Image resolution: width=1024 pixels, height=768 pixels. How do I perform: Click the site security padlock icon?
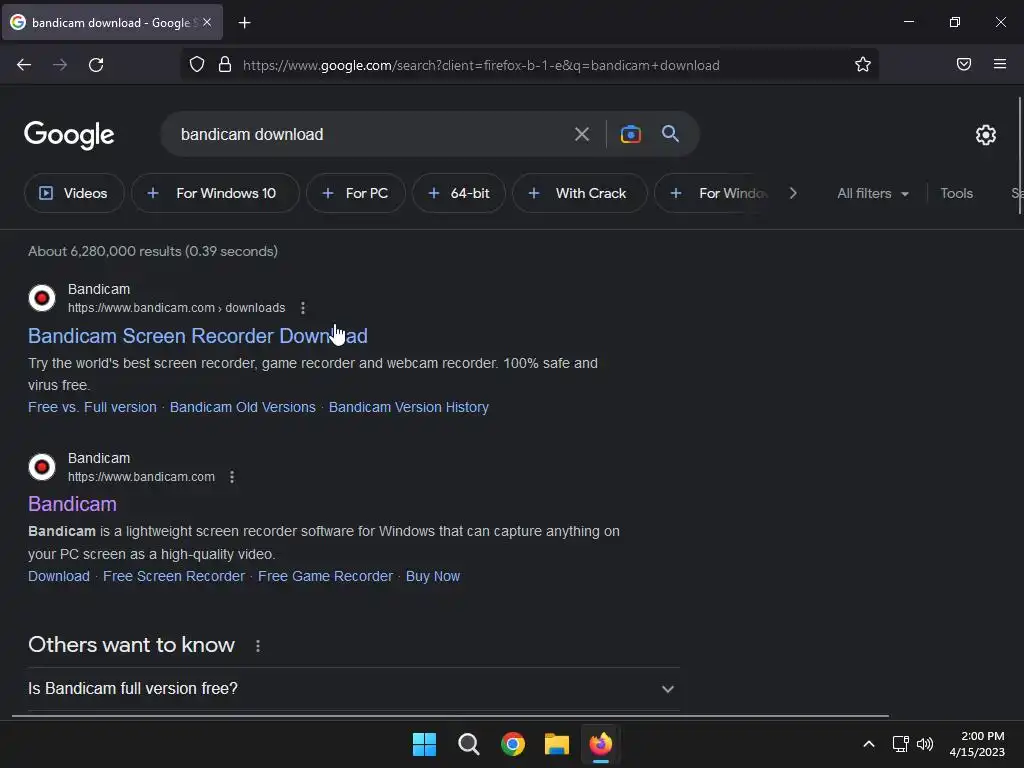pyautogui.click(x=225, y=64)
